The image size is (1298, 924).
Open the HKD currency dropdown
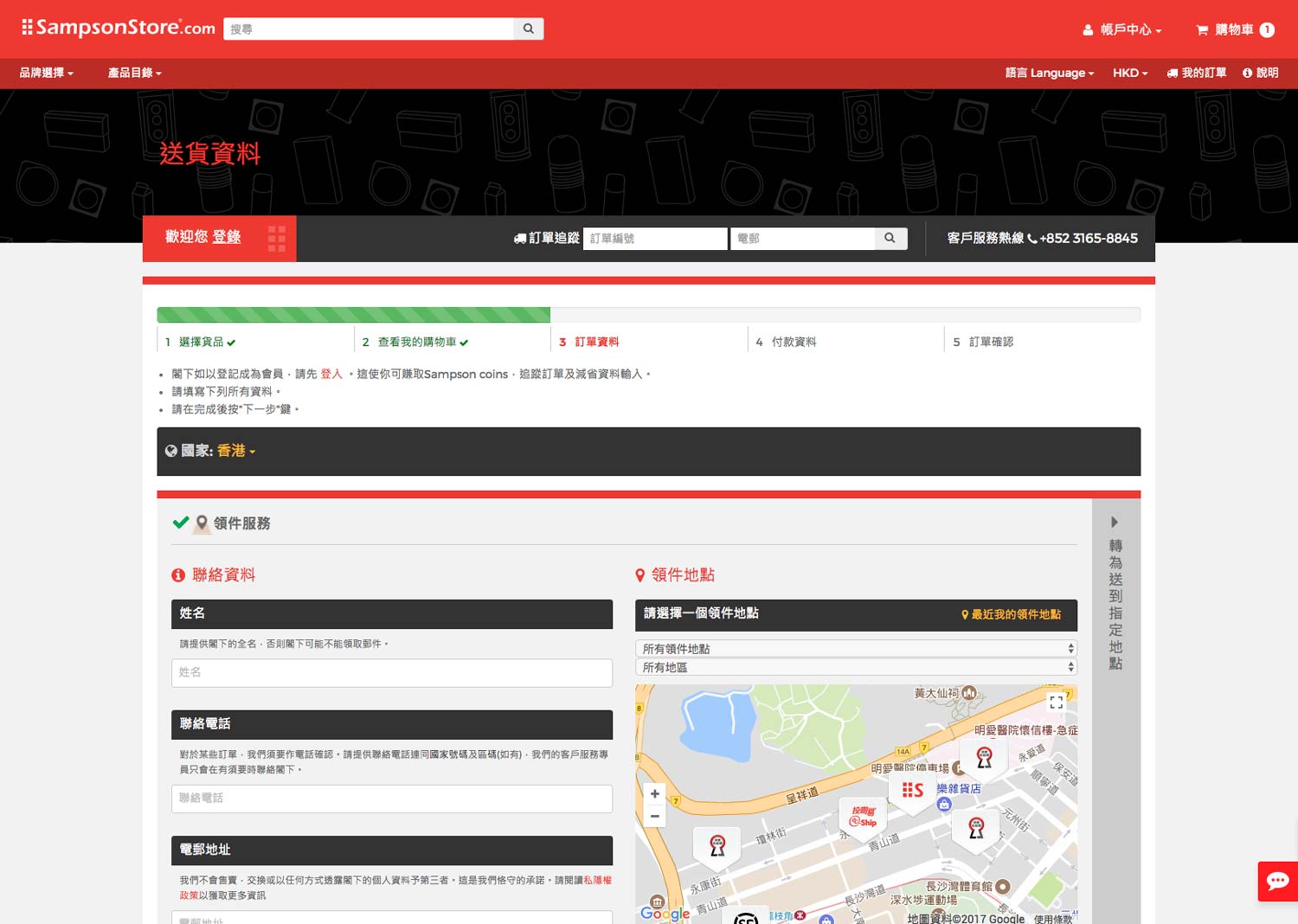click(x=1130, y=73)
